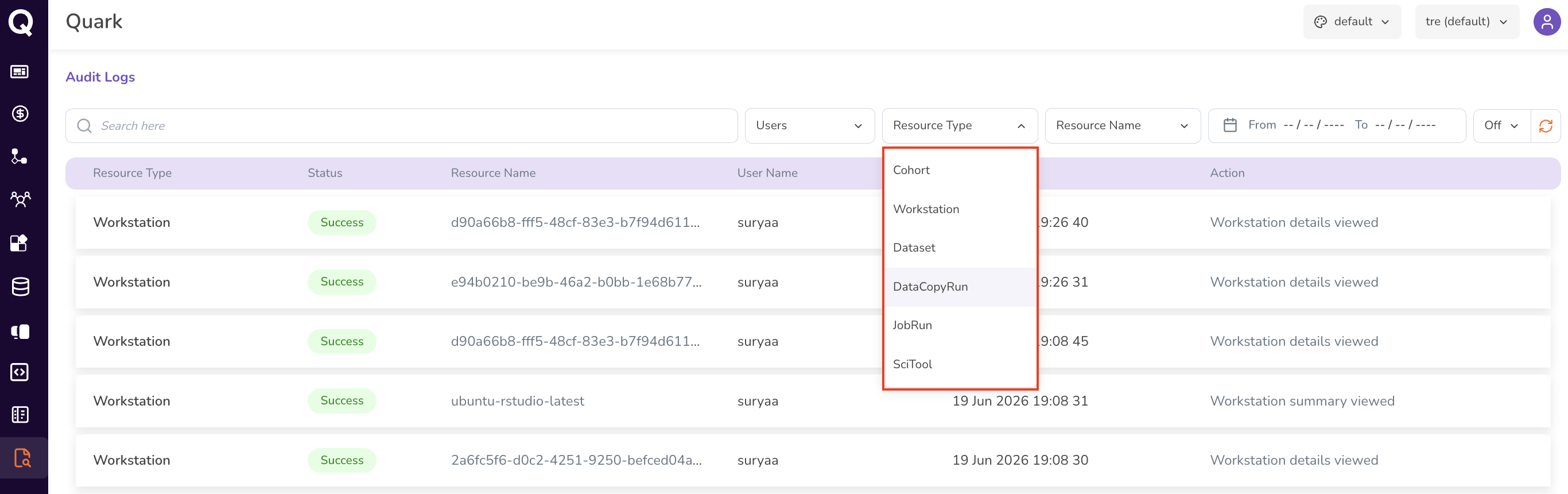Click resource name 2a6fc5f6-d0c2-4251-9250-befced04a...
1568x494 pixels.
pos(576,460)
